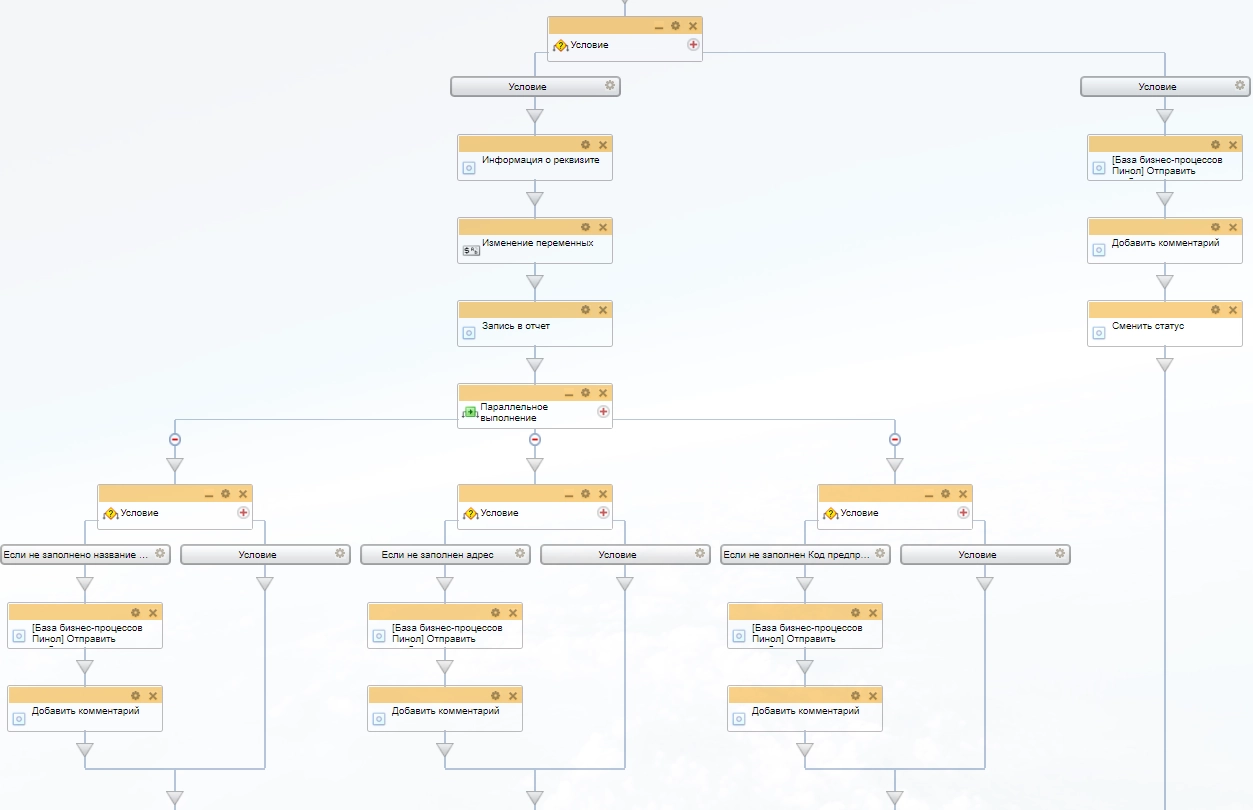
Task: Delete the "Сменить статус" block
Action: coord(1233,310)
